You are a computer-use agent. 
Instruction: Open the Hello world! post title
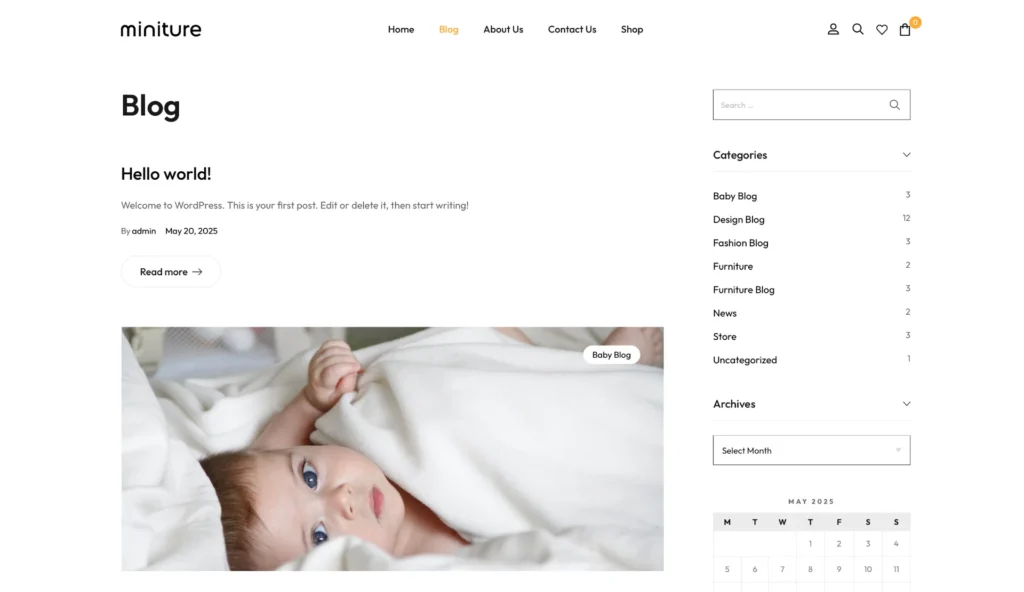166,174
